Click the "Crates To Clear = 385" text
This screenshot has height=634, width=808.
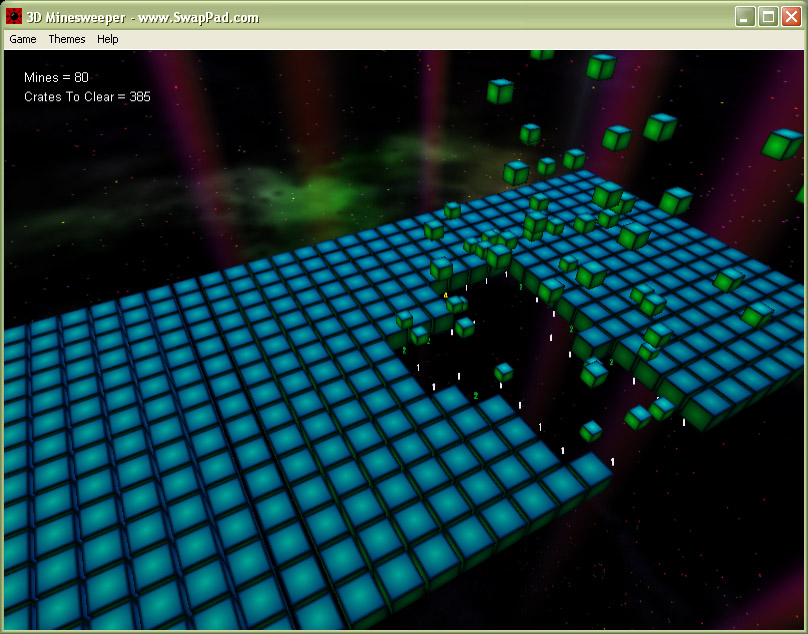pos(87,97)
